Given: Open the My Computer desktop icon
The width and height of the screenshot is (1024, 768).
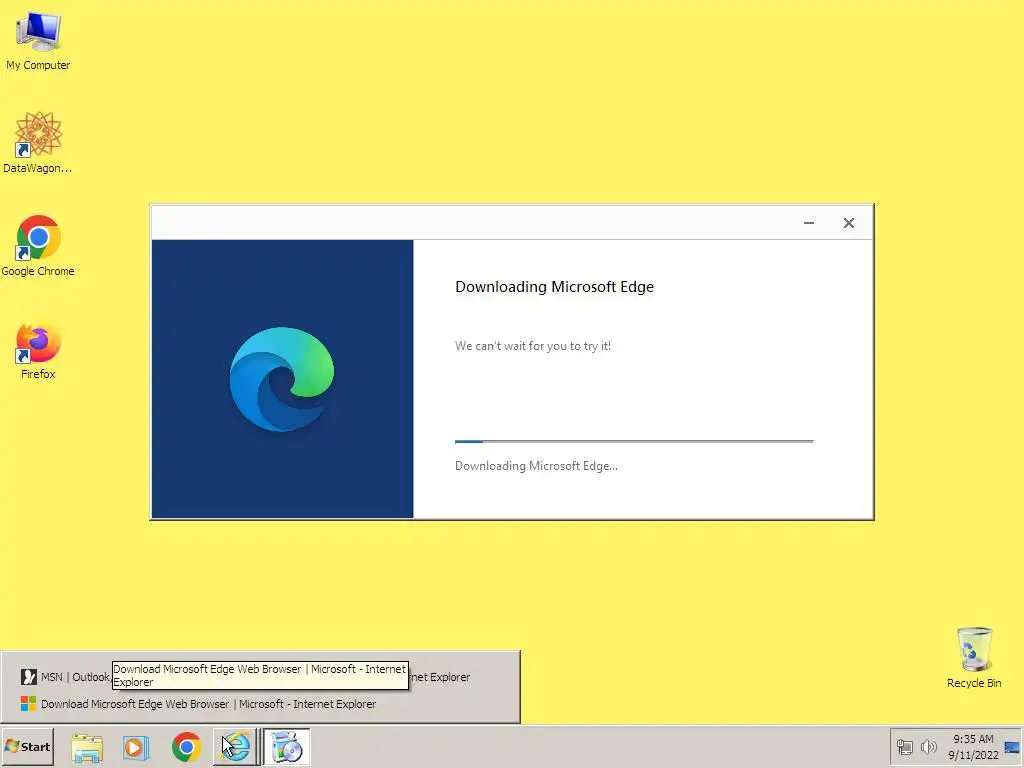Looking at the screenshot, I should (x=38, y=41).
